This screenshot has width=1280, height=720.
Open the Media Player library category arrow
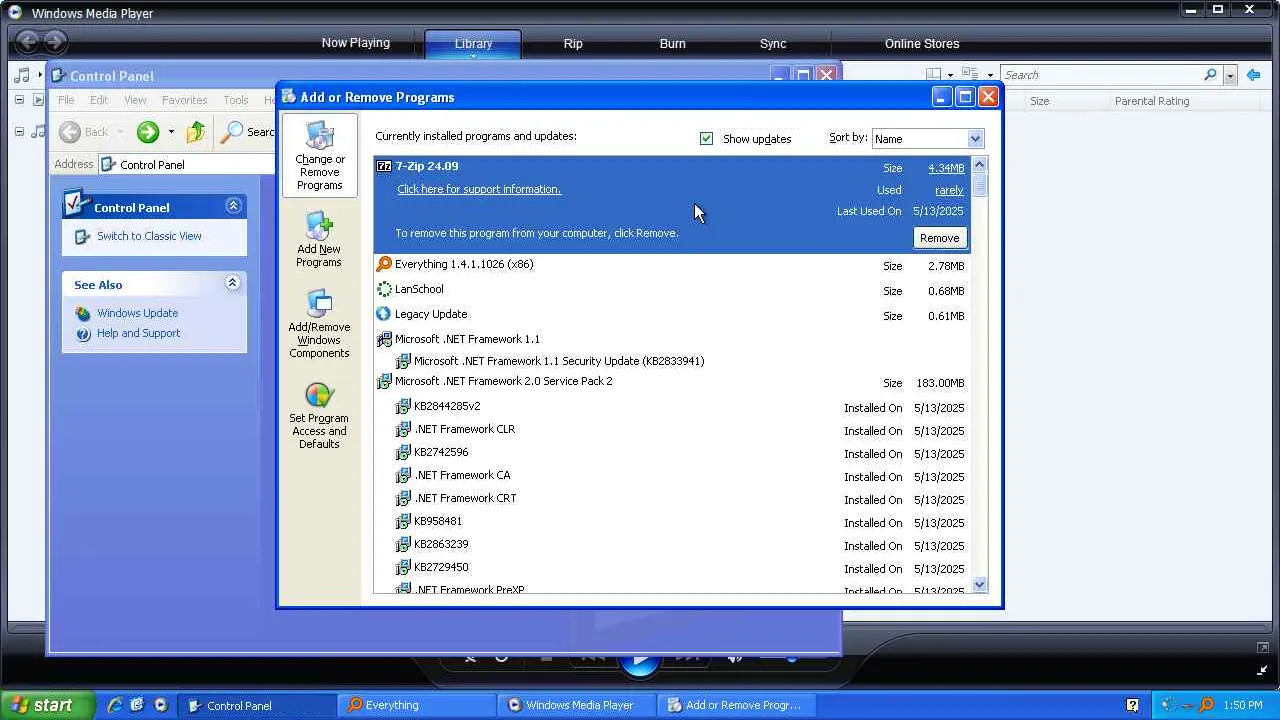click(40, 75)
